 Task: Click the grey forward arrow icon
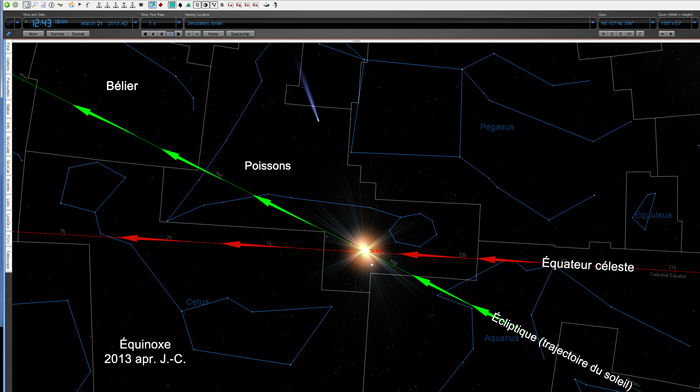[15, 5]
